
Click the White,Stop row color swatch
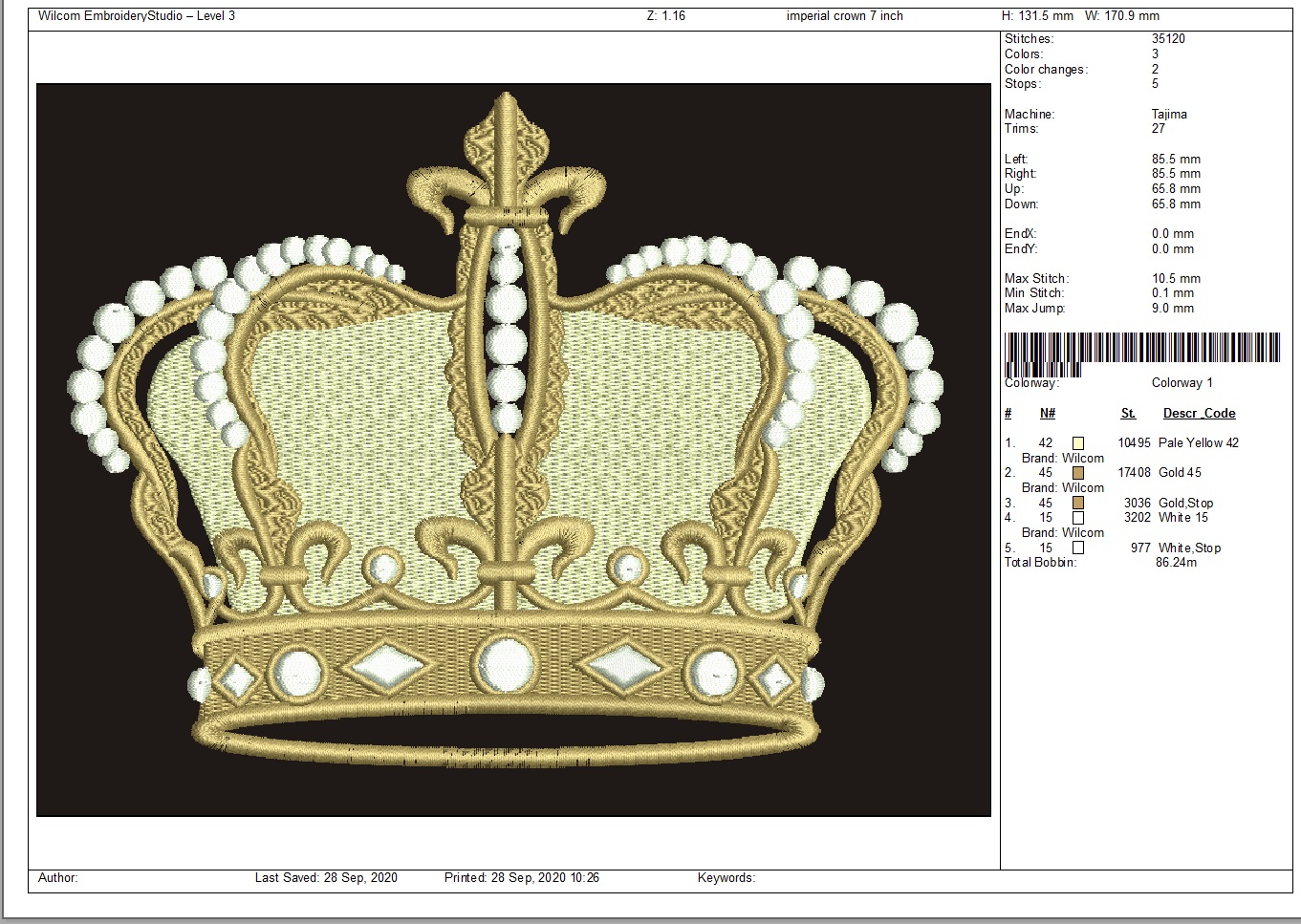pyautogui.click(x=1078, y=548)
